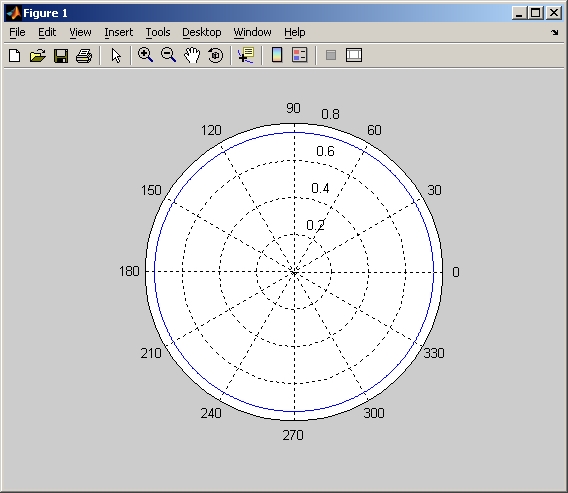Select the Zoom In magnifier tool
Image resolution: width=568 pixels, height=493 pixels.
[145, 55]
